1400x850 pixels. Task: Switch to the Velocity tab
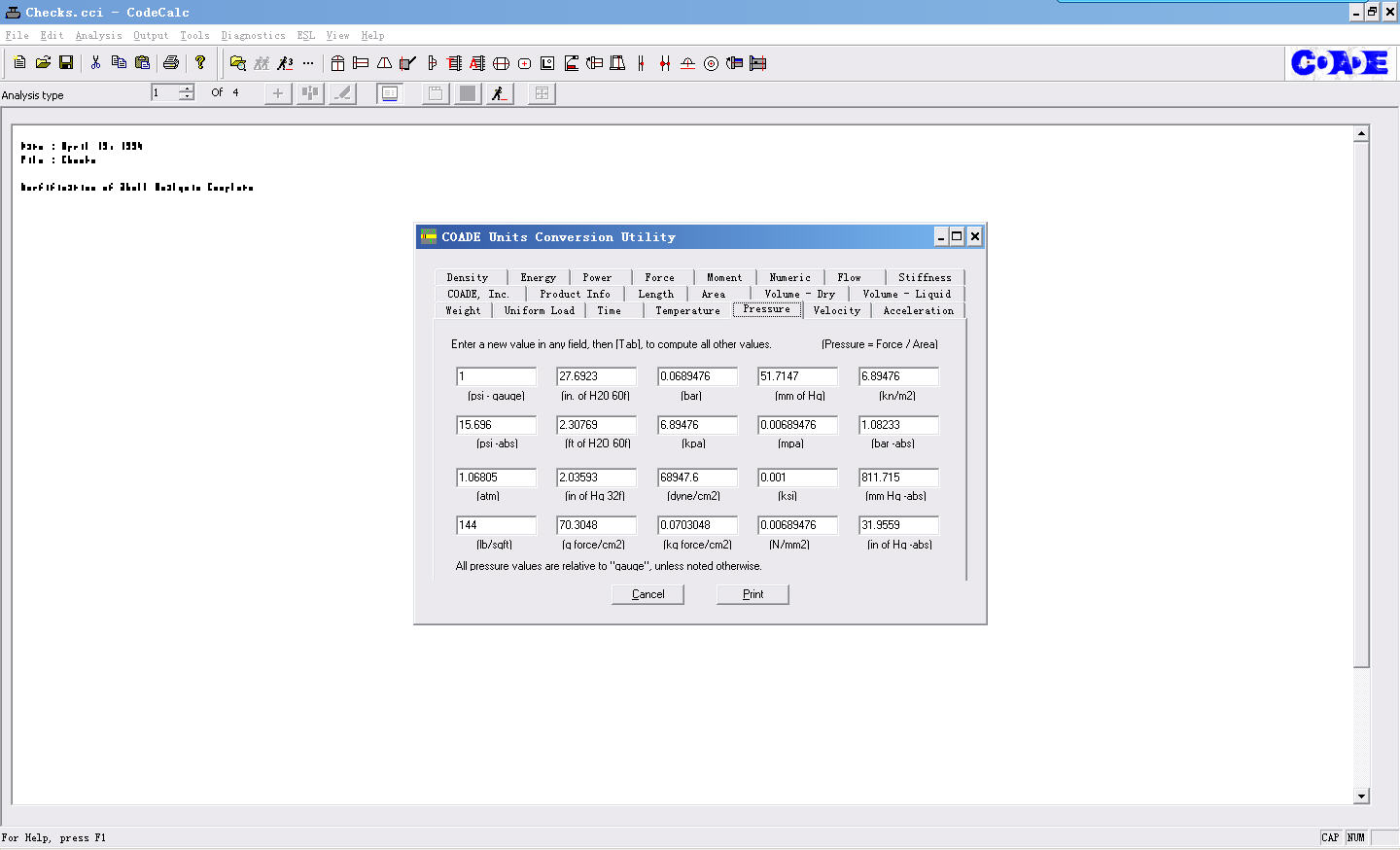837,310
